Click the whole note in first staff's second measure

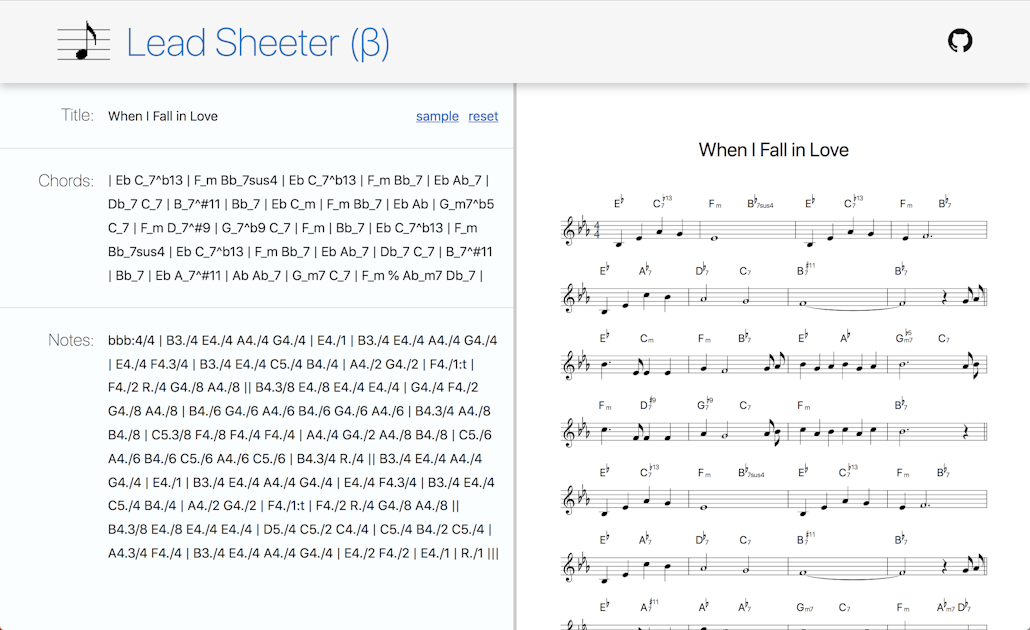pos(714,238)
